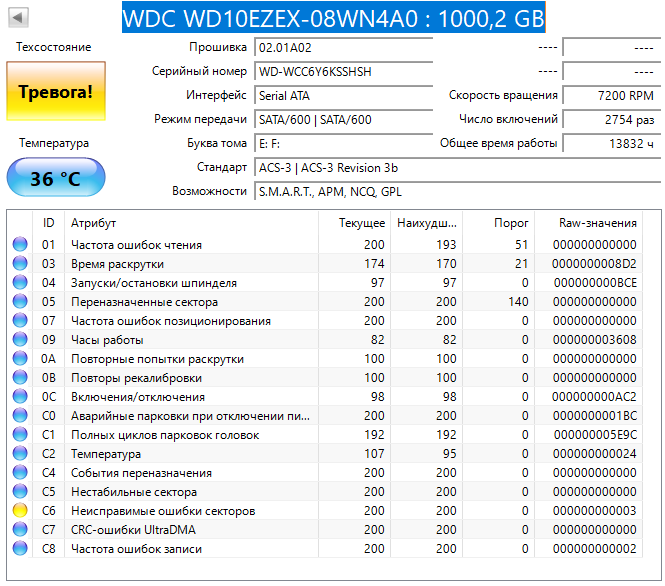Screen dimensions: 665x586
Task: Select the row Повторы рекалибровки
Action: click(327, 377)
